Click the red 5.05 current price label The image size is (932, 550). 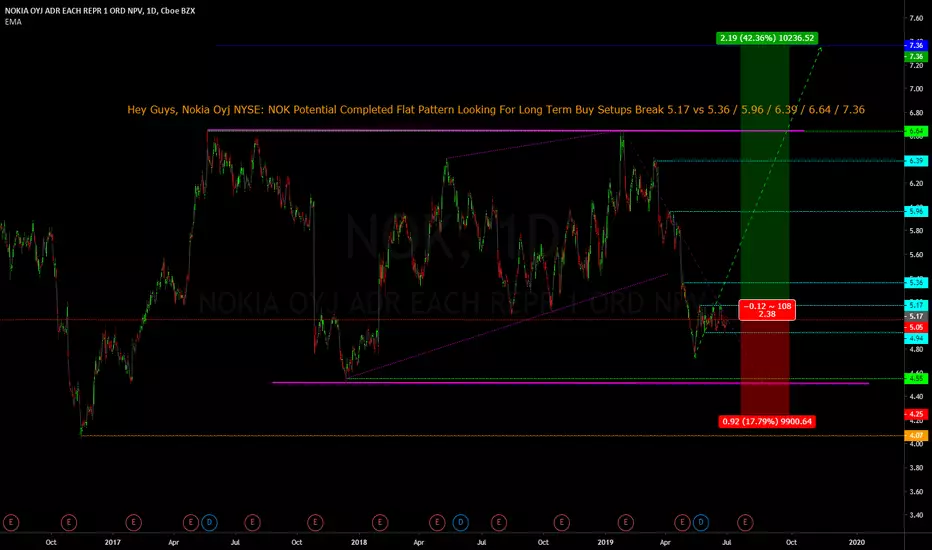(915, 327)
